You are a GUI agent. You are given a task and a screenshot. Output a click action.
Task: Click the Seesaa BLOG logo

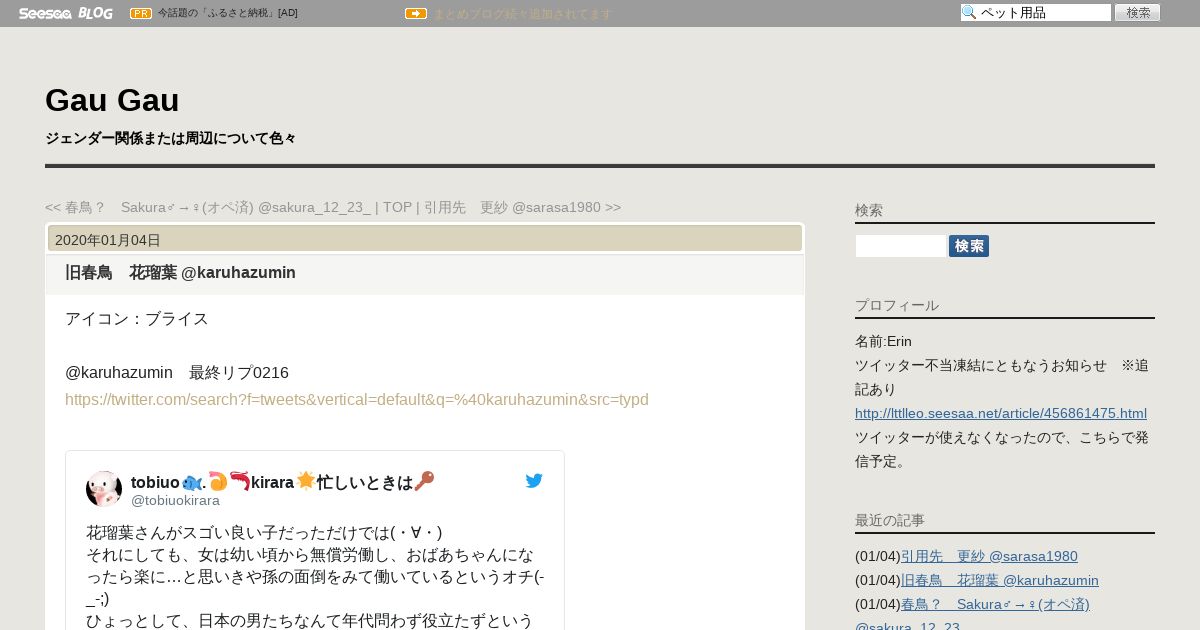pos(66,13)
